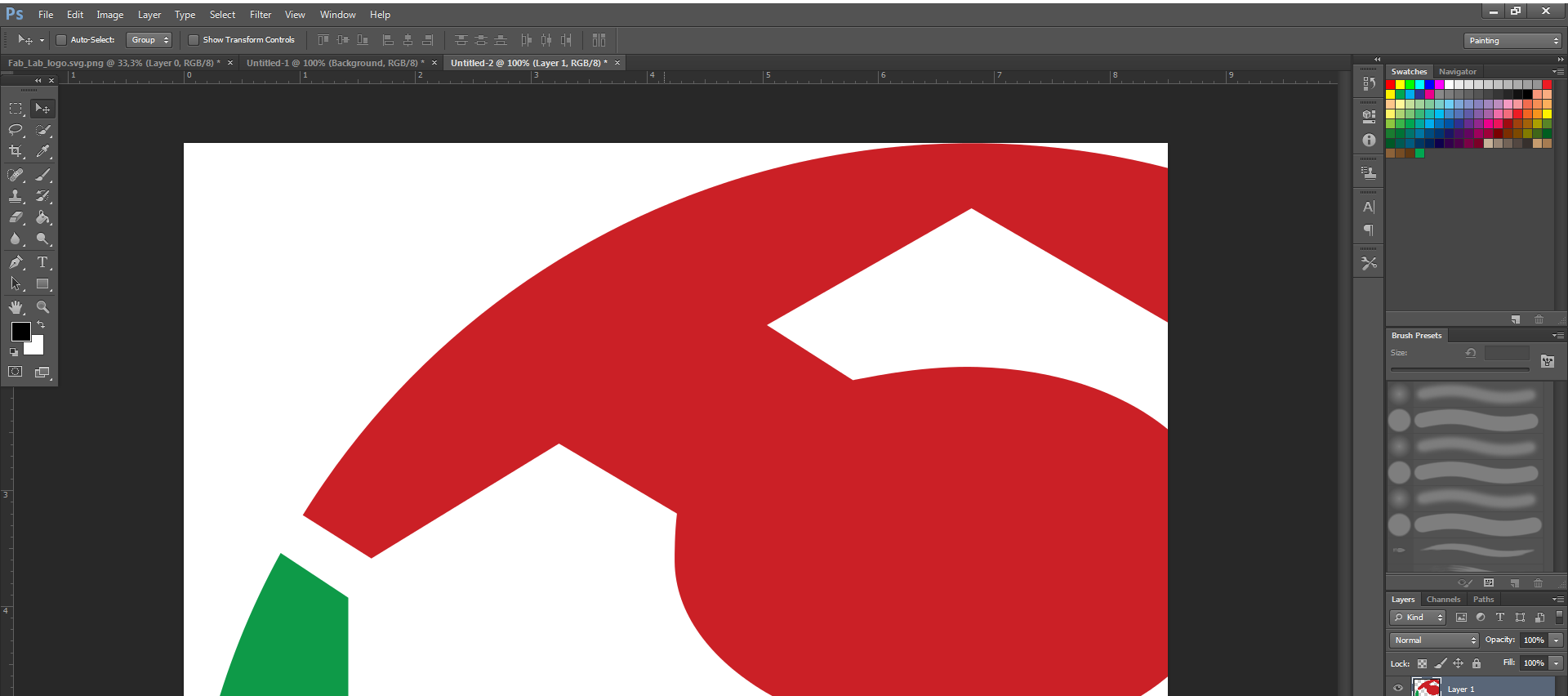Open Brush Presets panel flyout menu
1568x696 pixels.
pyautogui.click(x=1558, y=336)
